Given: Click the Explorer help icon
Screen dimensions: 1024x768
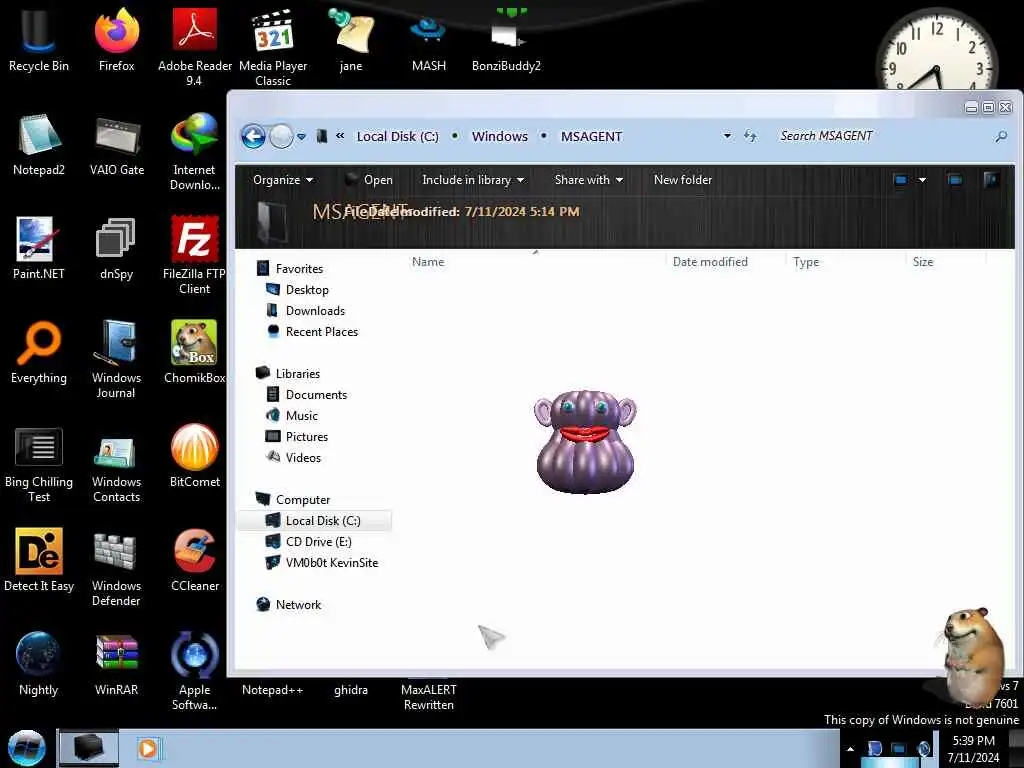Looking at the screenshot, I should tap(991, 180).
